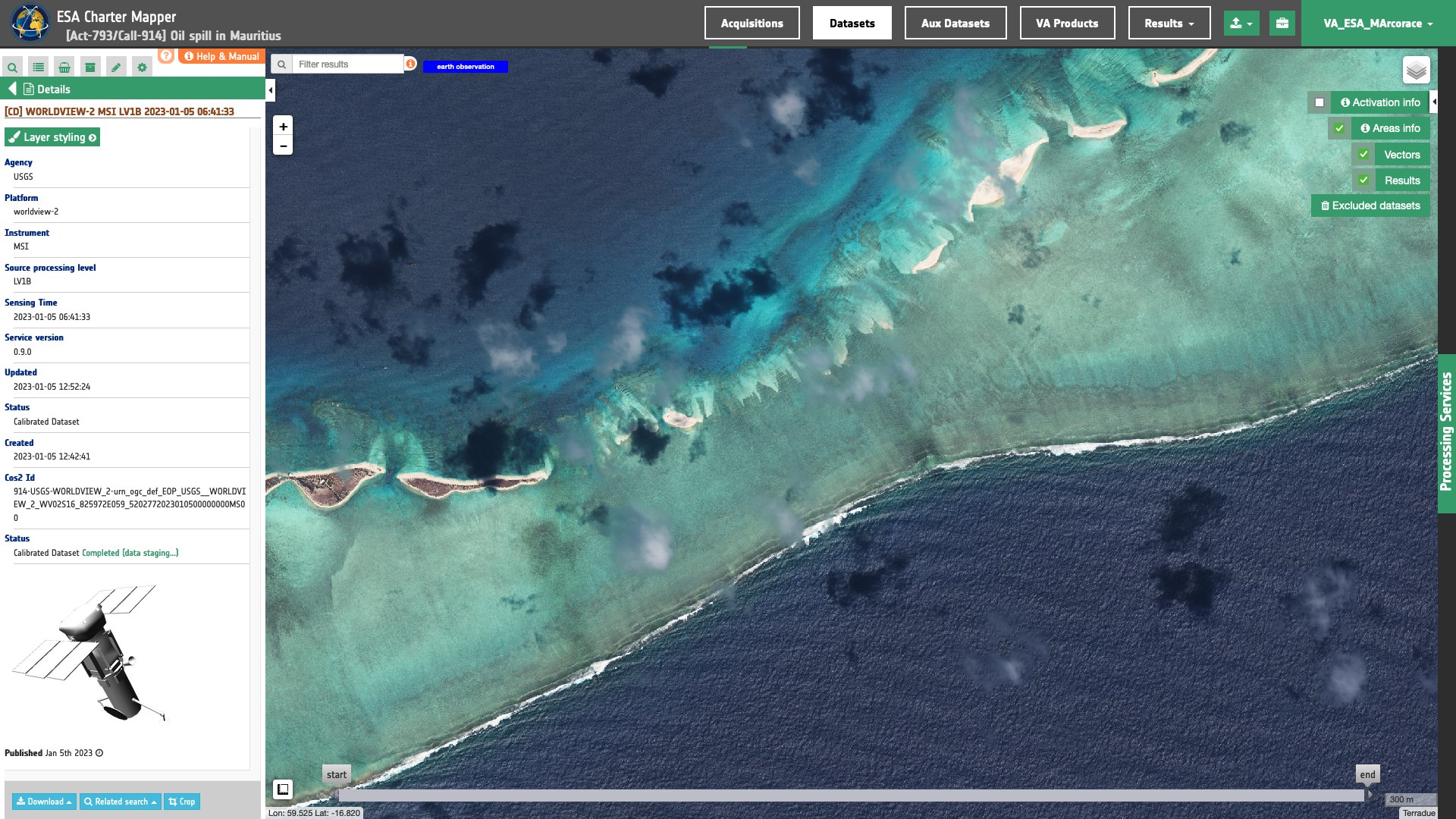Viewport: 1456px width, 819px height.
Task: Click the Filter results input field
Action: (348, 64)
